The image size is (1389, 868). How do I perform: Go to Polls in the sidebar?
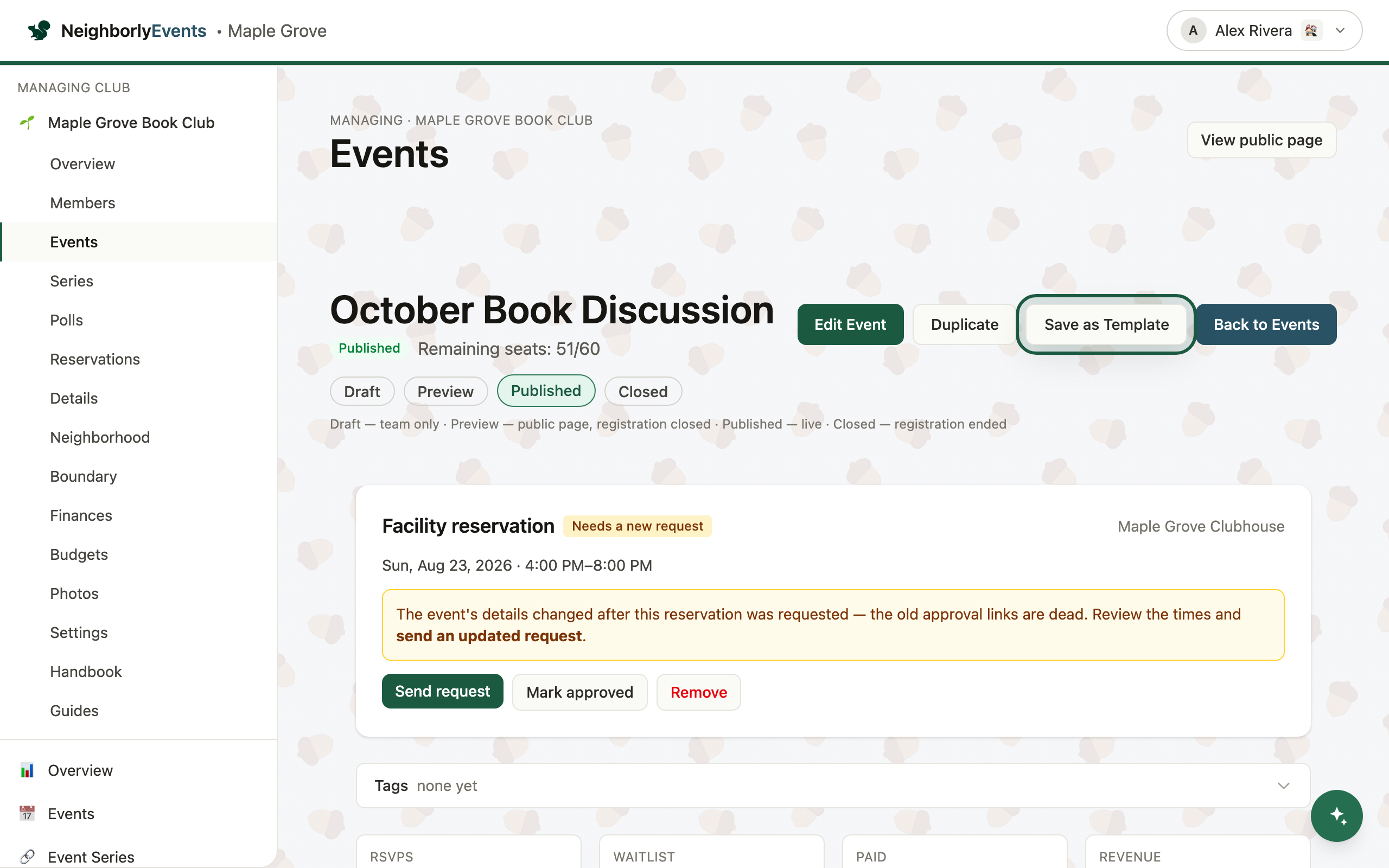pyautogui.click(x=138, y=320)
